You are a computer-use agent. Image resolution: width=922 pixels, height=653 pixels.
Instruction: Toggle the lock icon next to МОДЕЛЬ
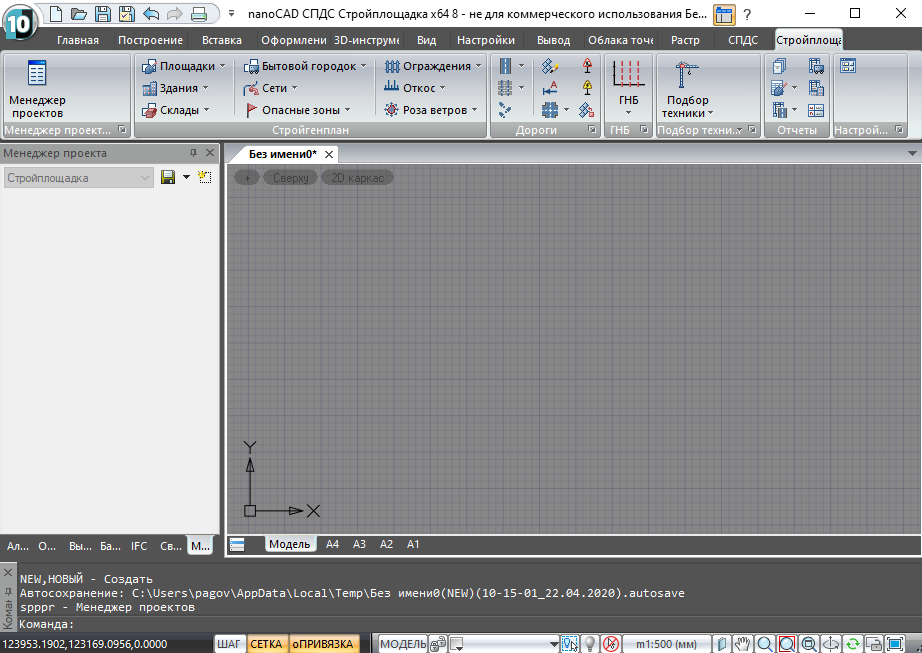pos(437,644)
